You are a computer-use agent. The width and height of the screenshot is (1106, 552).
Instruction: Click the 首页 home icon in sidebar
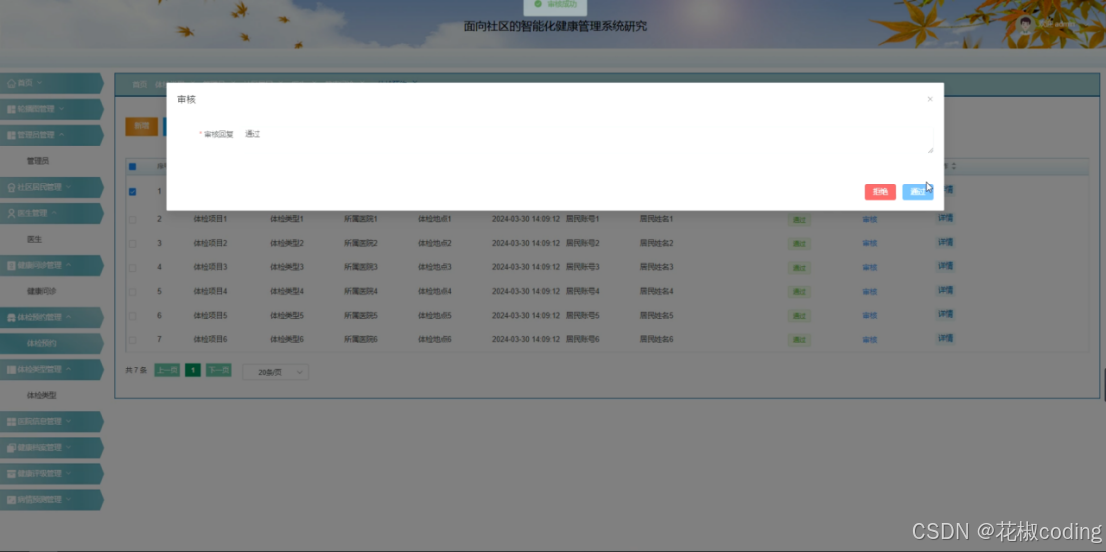coord(11,83)
